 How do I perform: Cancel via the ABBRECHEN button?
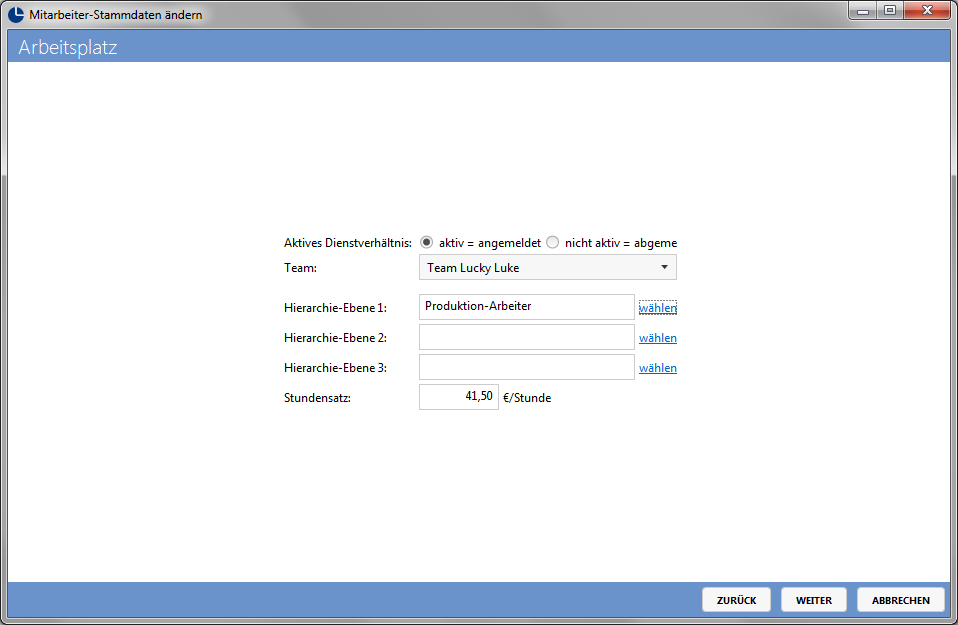(901, 600)
